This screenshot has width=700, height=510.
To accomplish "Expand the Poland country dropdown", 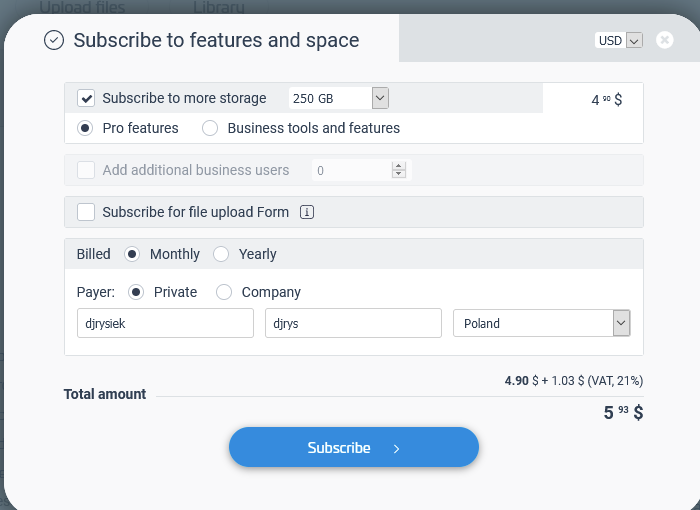I will pyautogui.click(x=621, y=323).
